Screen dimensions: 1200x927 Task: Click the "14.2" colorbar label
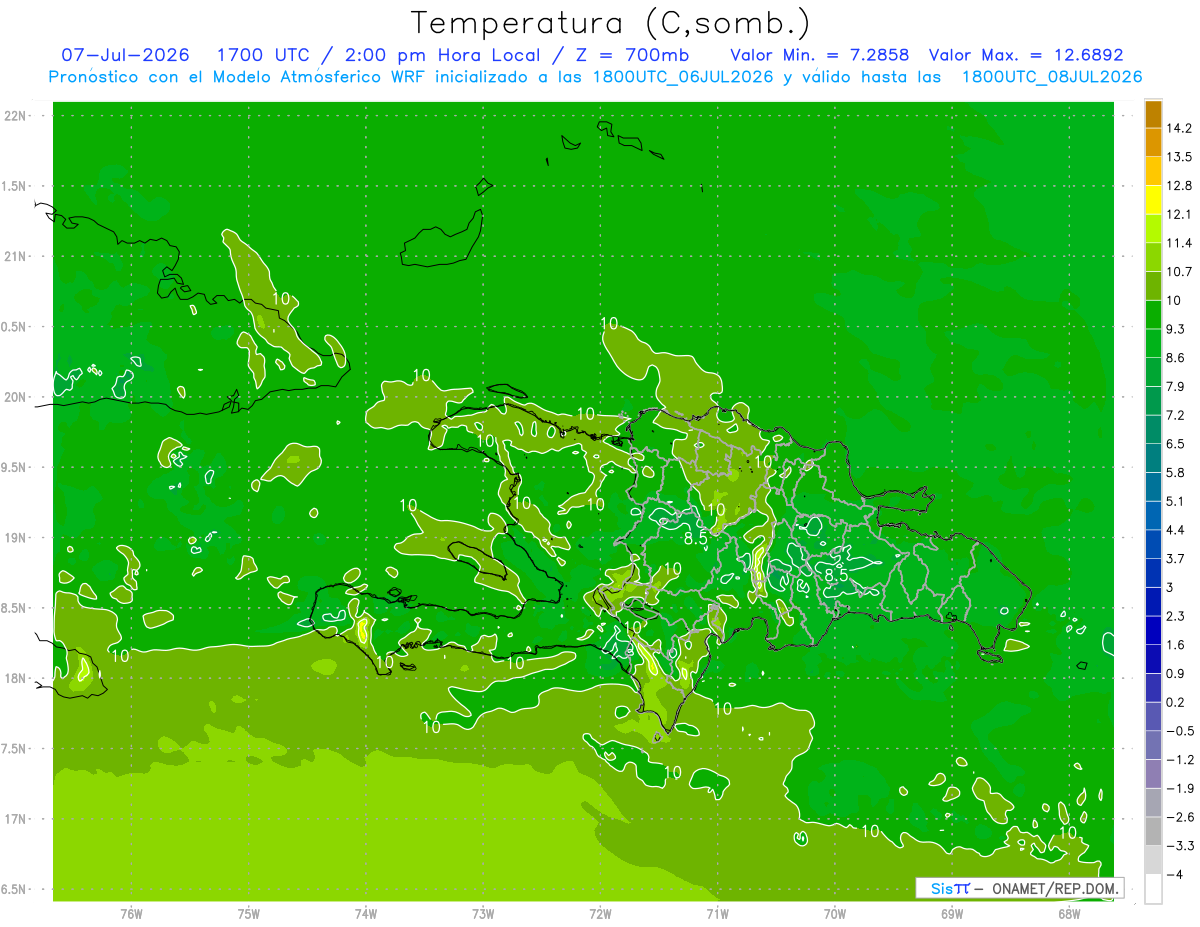1180,128
